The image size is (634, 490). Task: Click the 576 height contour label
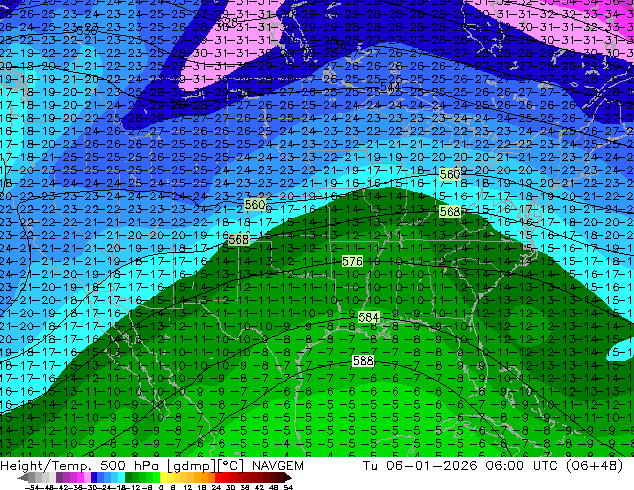pyautogui.click(x=352, y=262)
